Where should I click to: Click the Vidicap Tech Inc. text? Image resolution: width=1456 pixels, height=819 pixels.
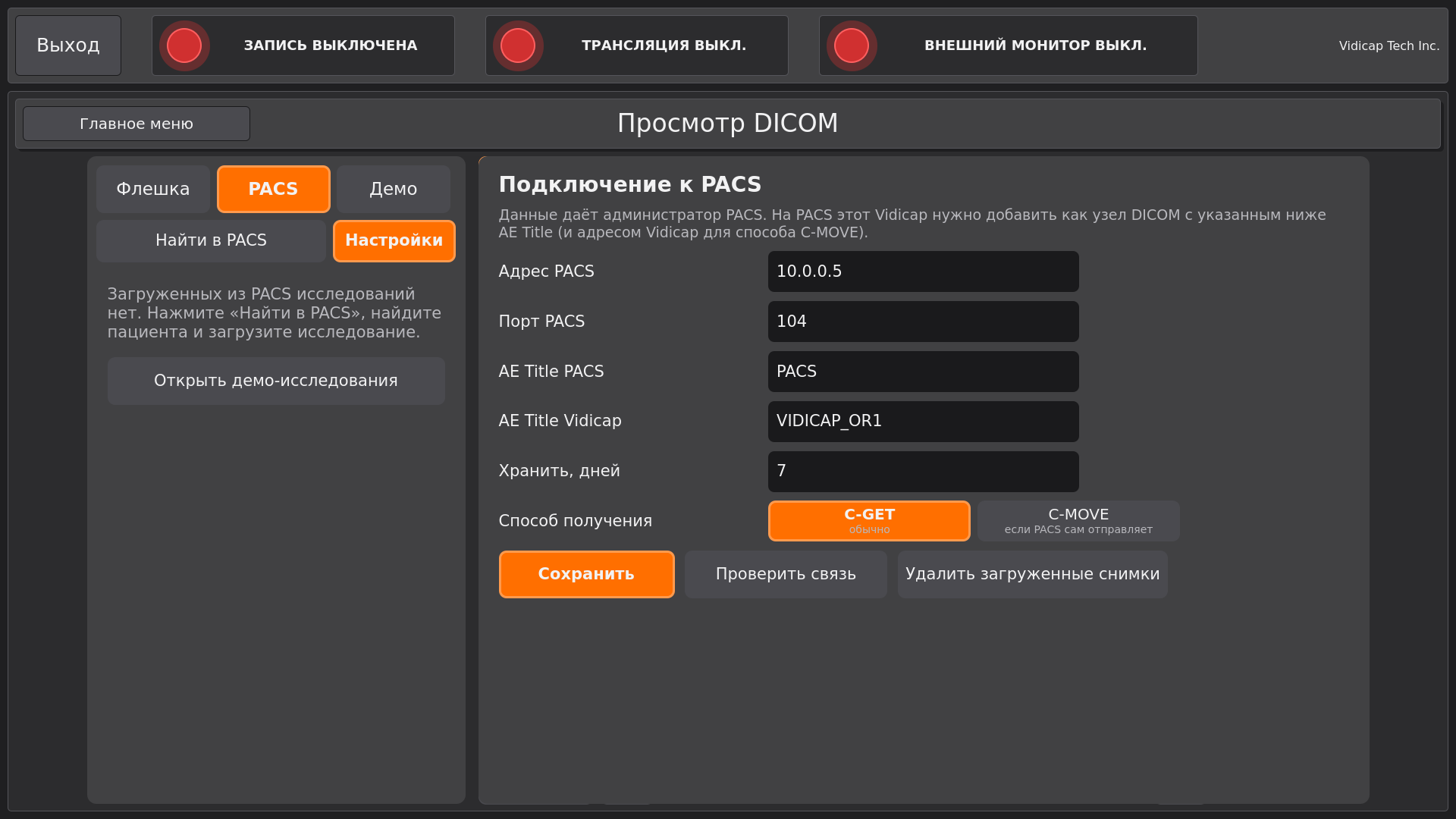[1389, 45]
